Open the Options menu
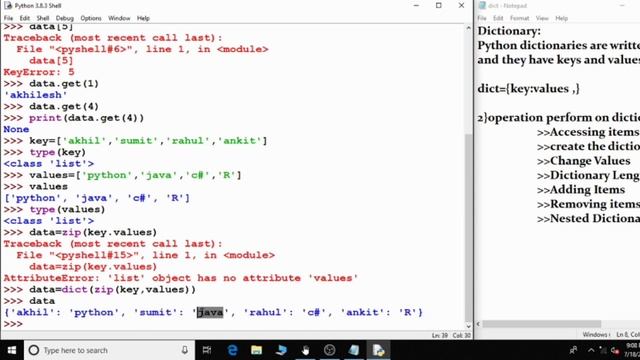The image size is (640, 360). [91, 18]
